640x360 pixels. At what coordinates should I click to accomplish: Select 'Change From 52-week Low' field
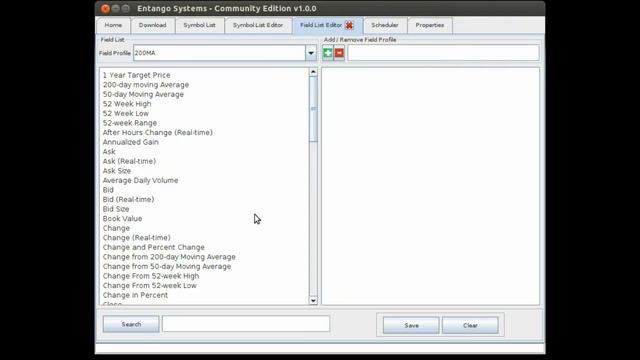click(150, 286)
